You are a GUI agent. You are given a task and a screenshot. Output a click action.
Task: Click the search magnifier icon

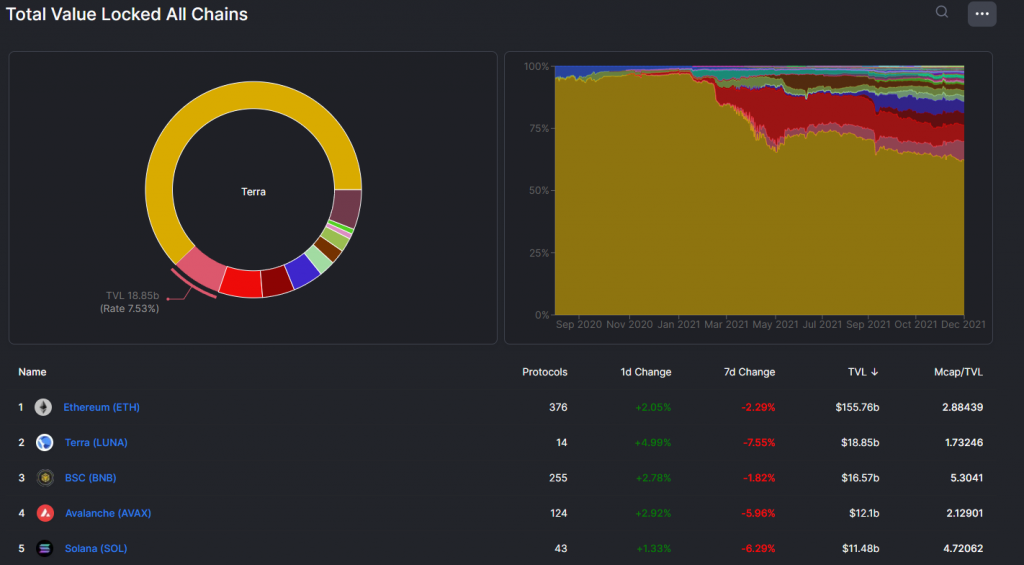(942, 13)
